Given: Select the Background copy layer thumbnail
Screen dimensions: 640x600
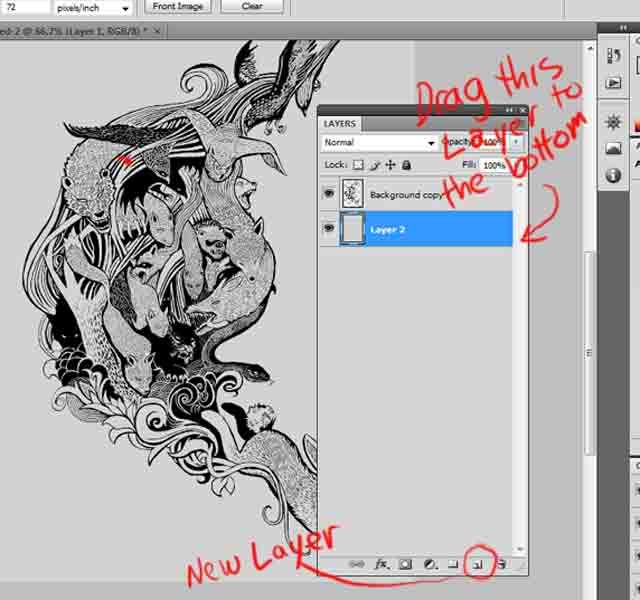Looking at the screenshot, I should [354, 194].
